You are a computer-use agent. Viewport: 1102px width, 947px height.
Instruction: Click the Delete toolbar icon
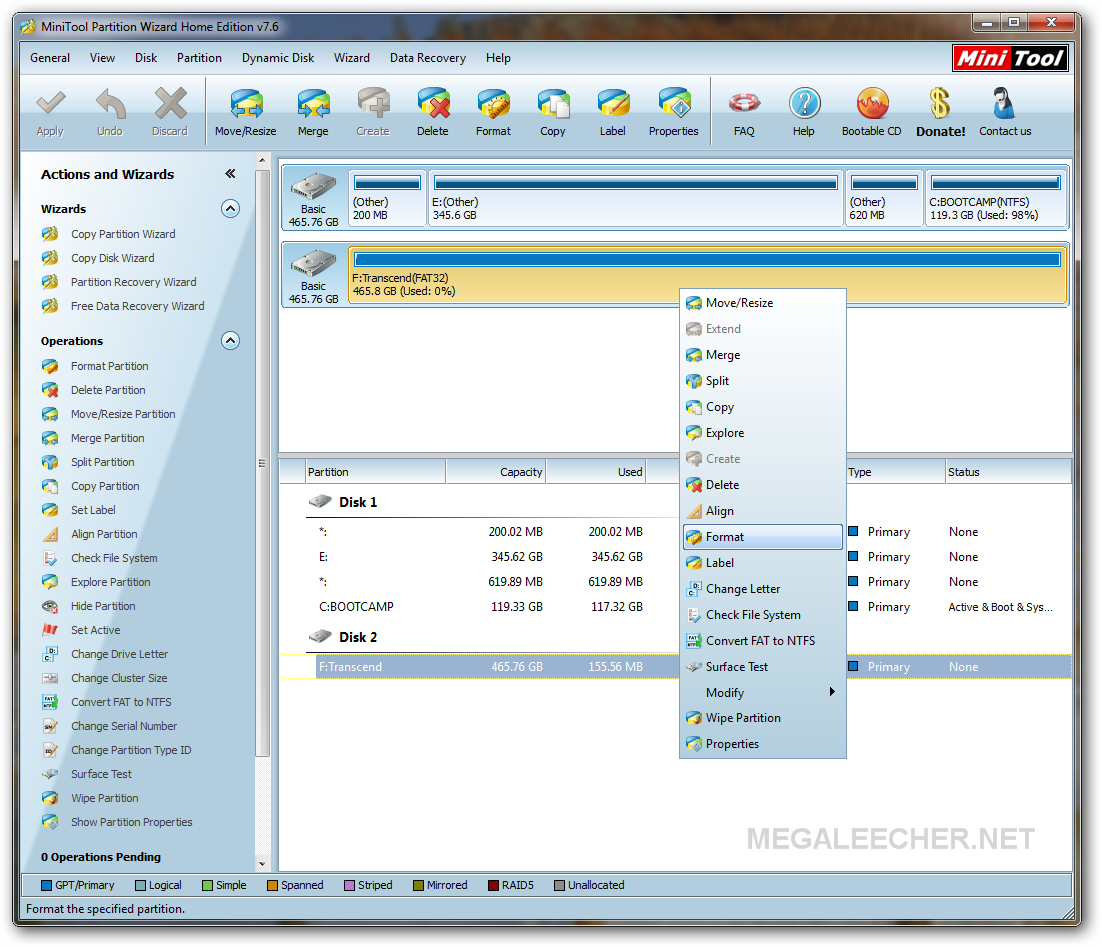click(433, 104)
